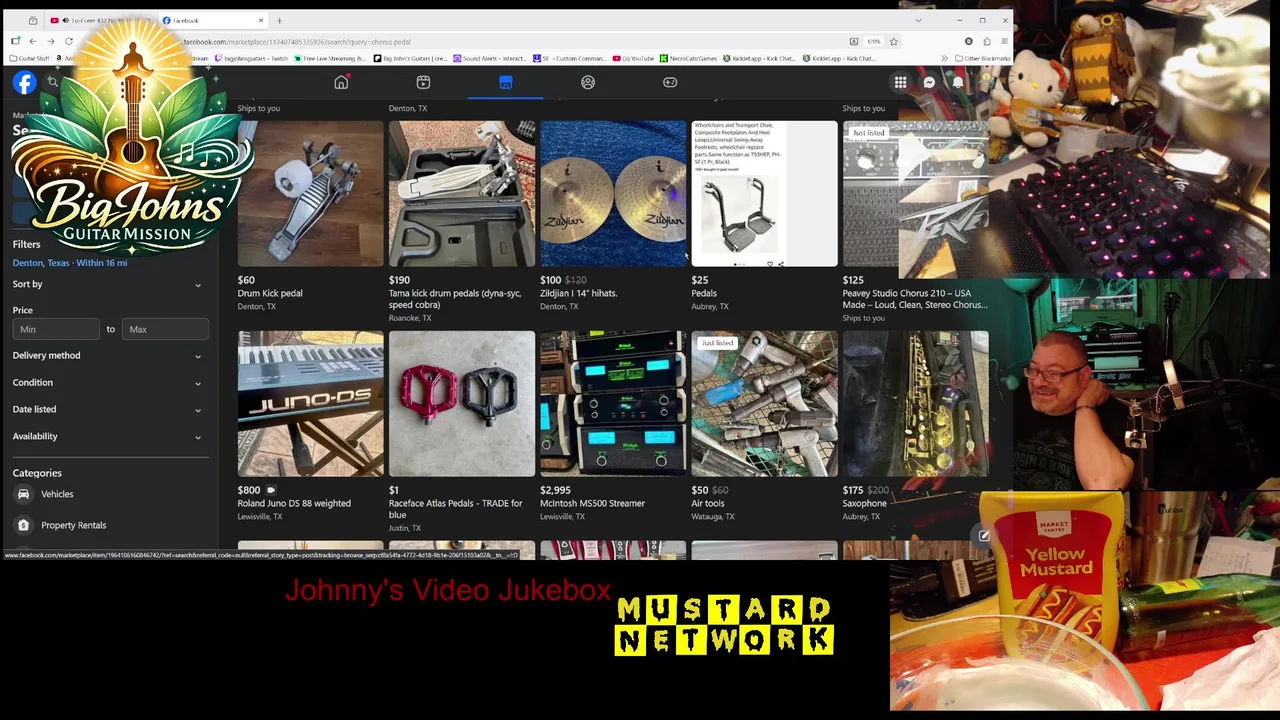Go back with the browser back arrow
The image size is (1280, 720).
(x=32, y=41)
